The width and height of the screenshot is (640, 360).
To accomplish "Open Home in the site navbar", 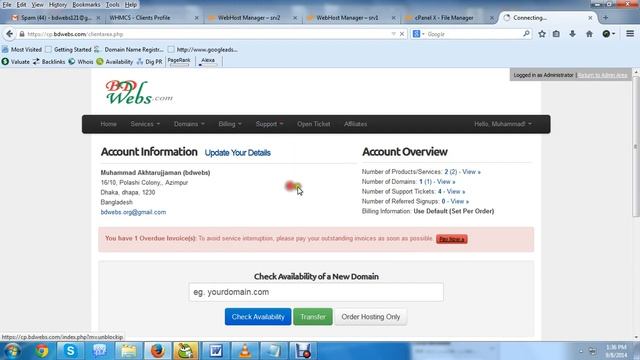I will click(109, 124).
